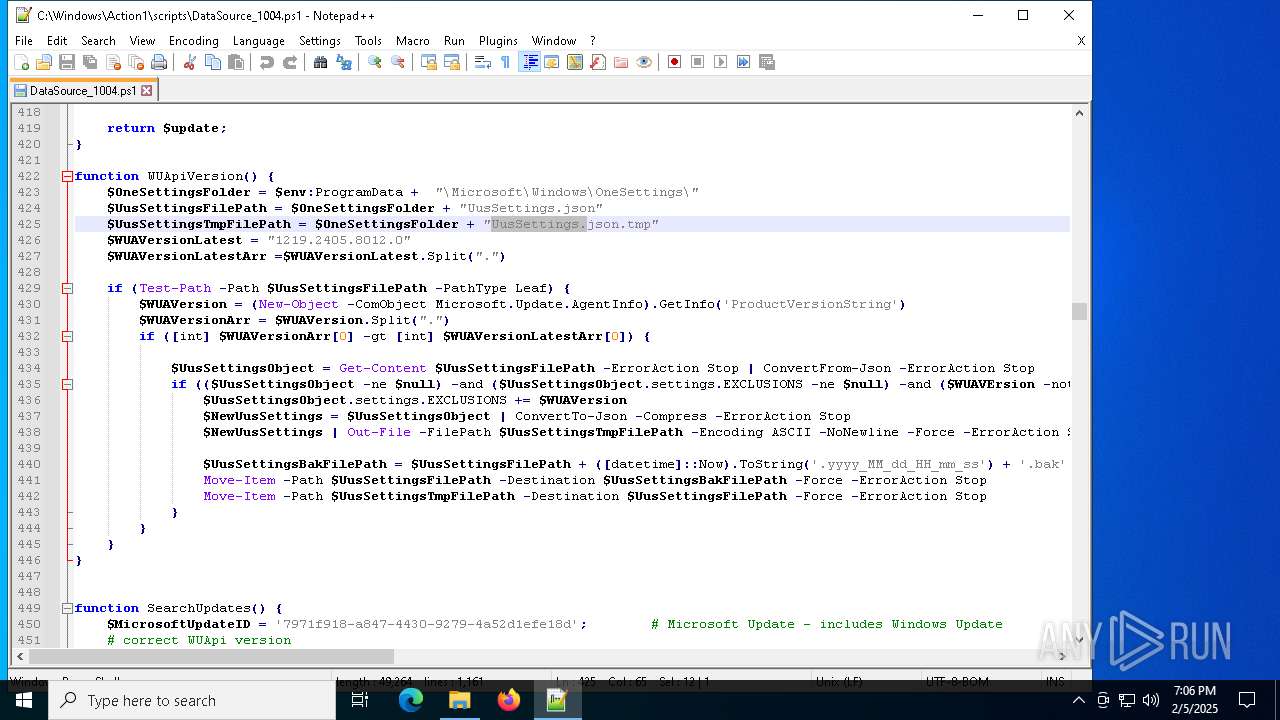The height and width of the screenshot is (720, 1280).
Task: Open the User Defined Language dialog icon
Action: point(552,62)
